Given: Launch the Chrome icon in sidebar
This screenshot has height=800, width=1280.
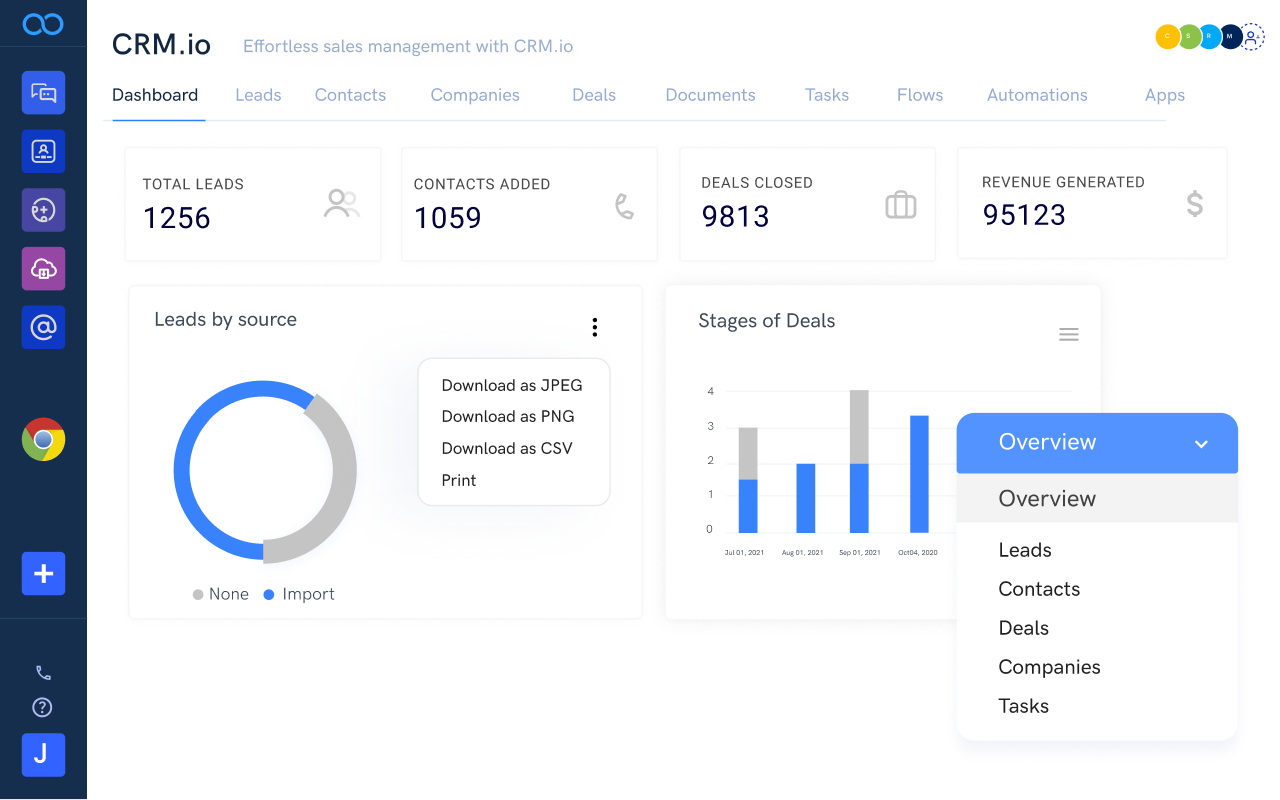Looking at the screenshot, I should (43, 440).
